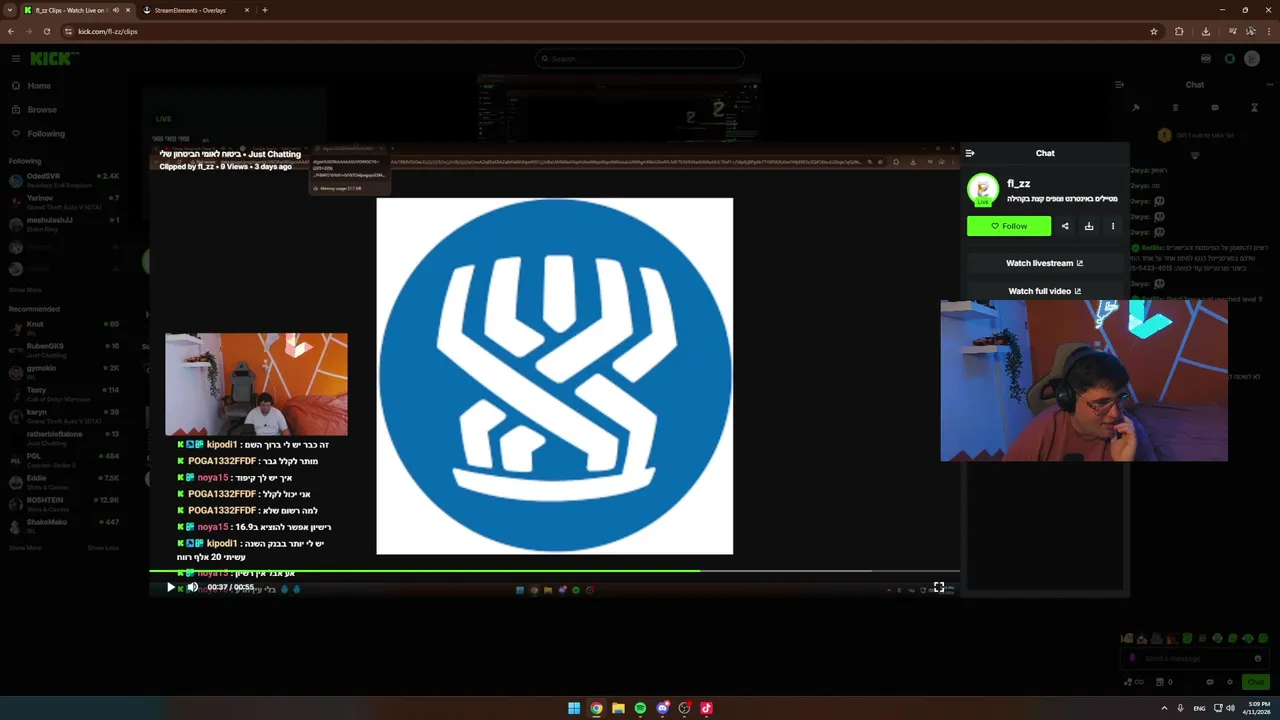This screenshot has width=1280, height=720.
Task: Open taskbar clock and date
Action: tap(1256, 708)
